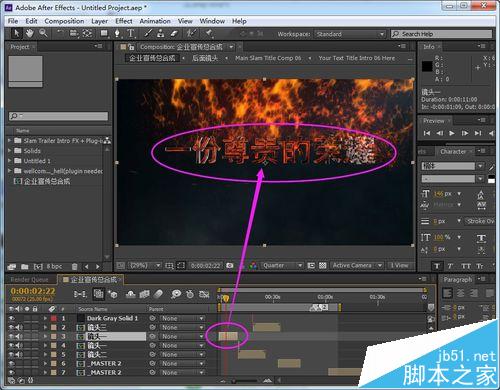
Task: Toggle motion blur switch in timeline
Action: 159,294
